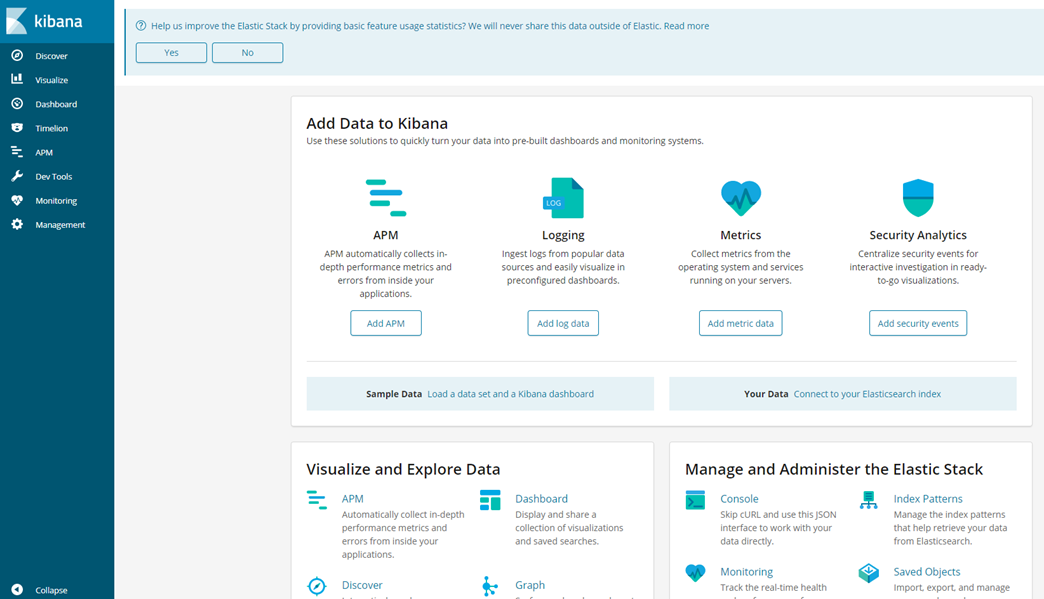The width and height of the screenshot is (1044, 599).
Task: Click the Your Data label
Action: (x=766, y=394)
